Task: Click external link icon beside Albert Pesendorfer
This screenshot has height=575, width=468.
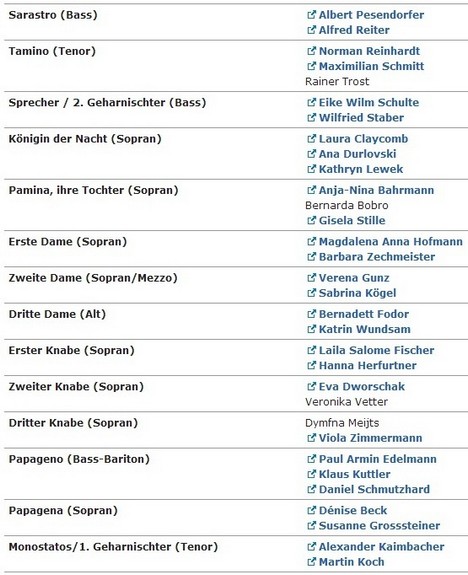Action: coord(311,15)
